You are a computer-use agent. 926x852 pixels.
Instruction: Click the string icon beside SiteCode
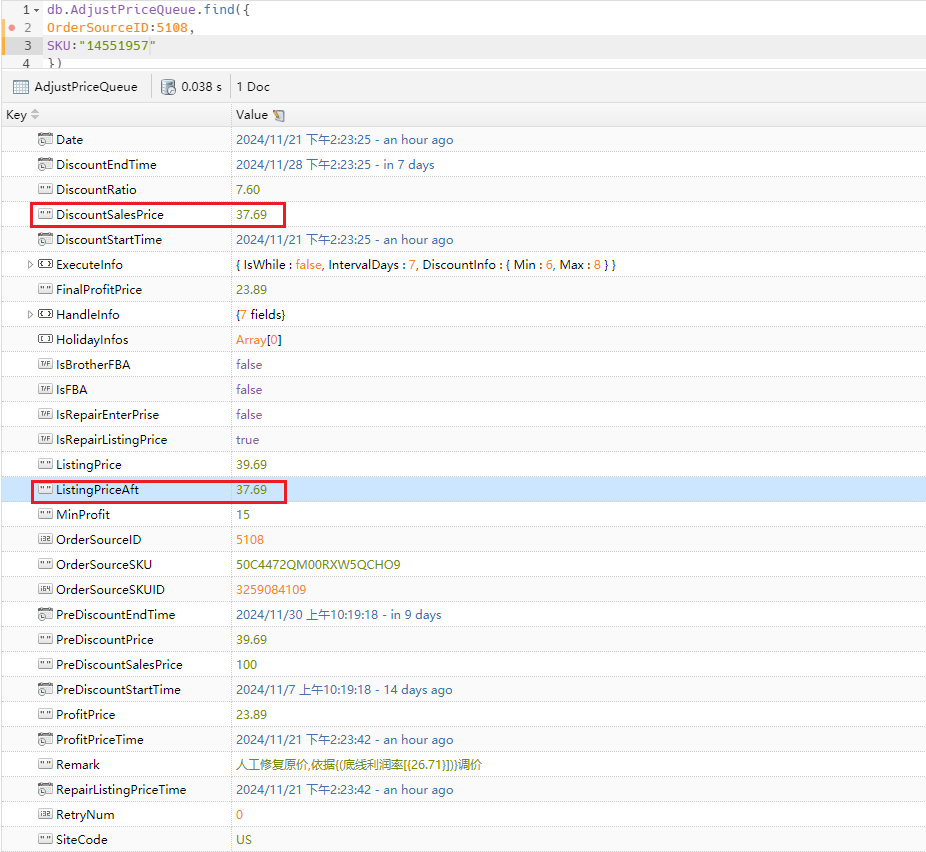[45, 838]
